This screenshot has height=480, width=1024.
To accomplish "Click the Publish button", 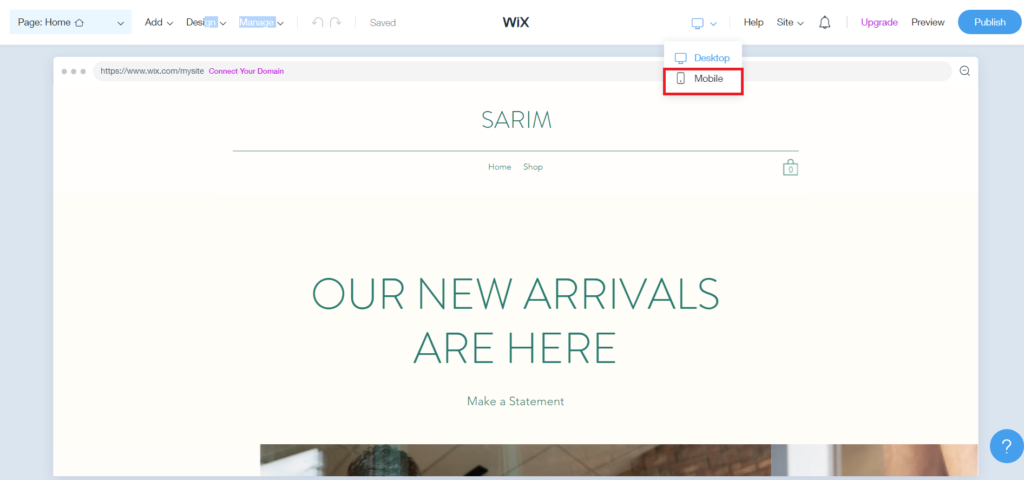I will (x=990, y=22).
